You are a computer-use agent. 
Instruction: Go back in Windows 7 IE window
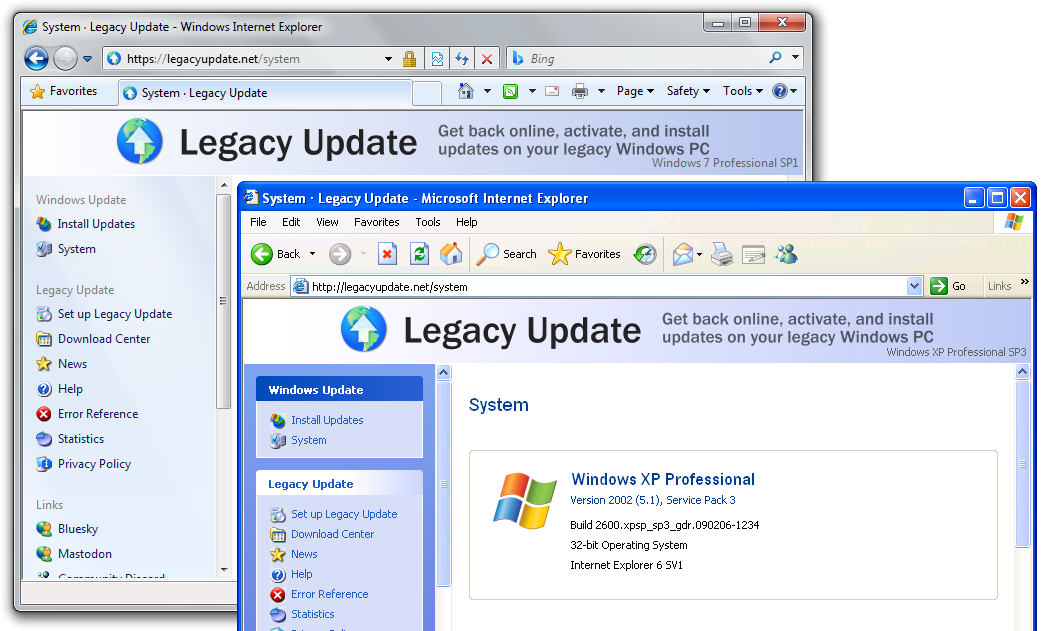point(36,58)
